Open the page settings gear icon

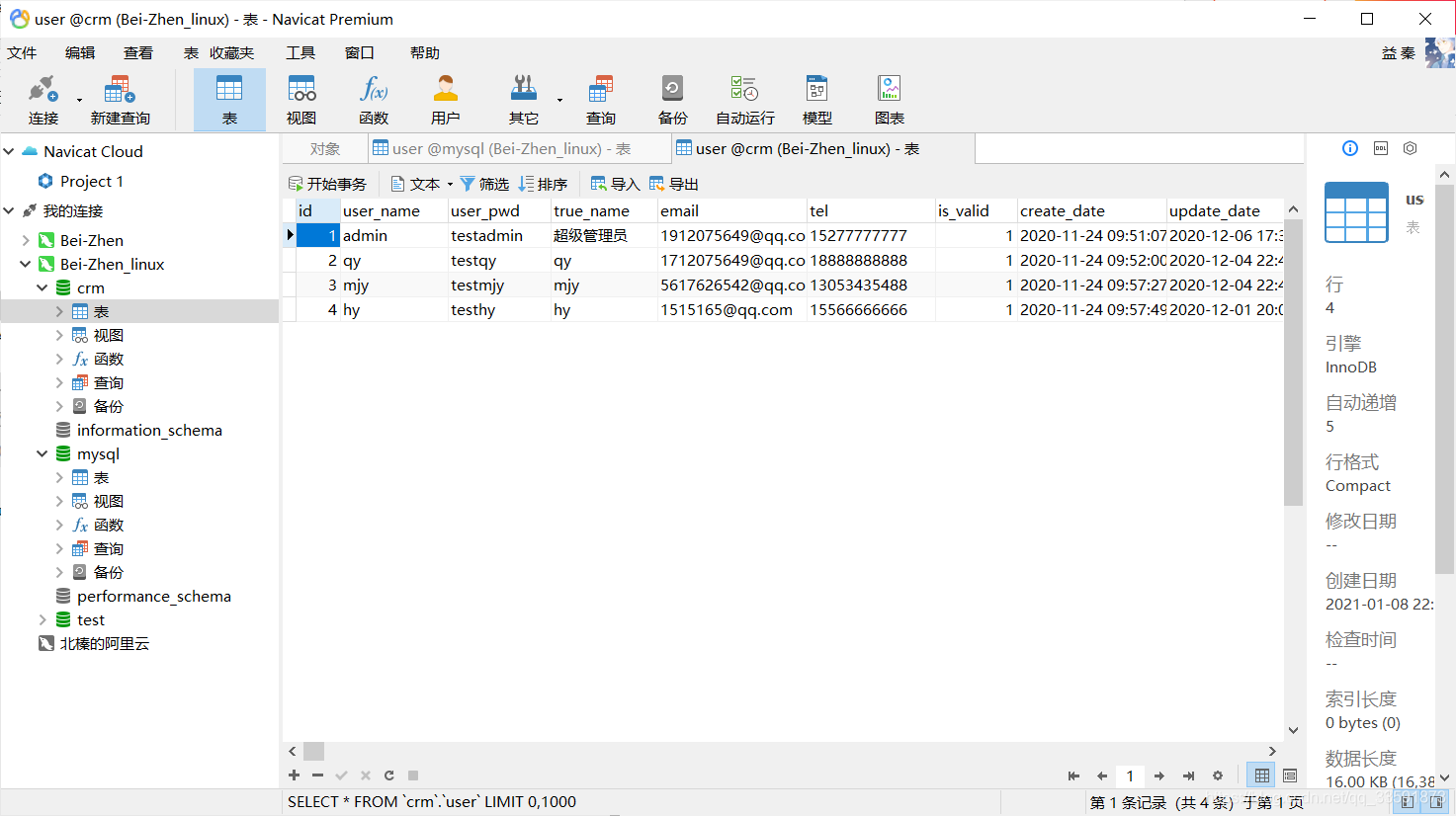coord(1218,775)
